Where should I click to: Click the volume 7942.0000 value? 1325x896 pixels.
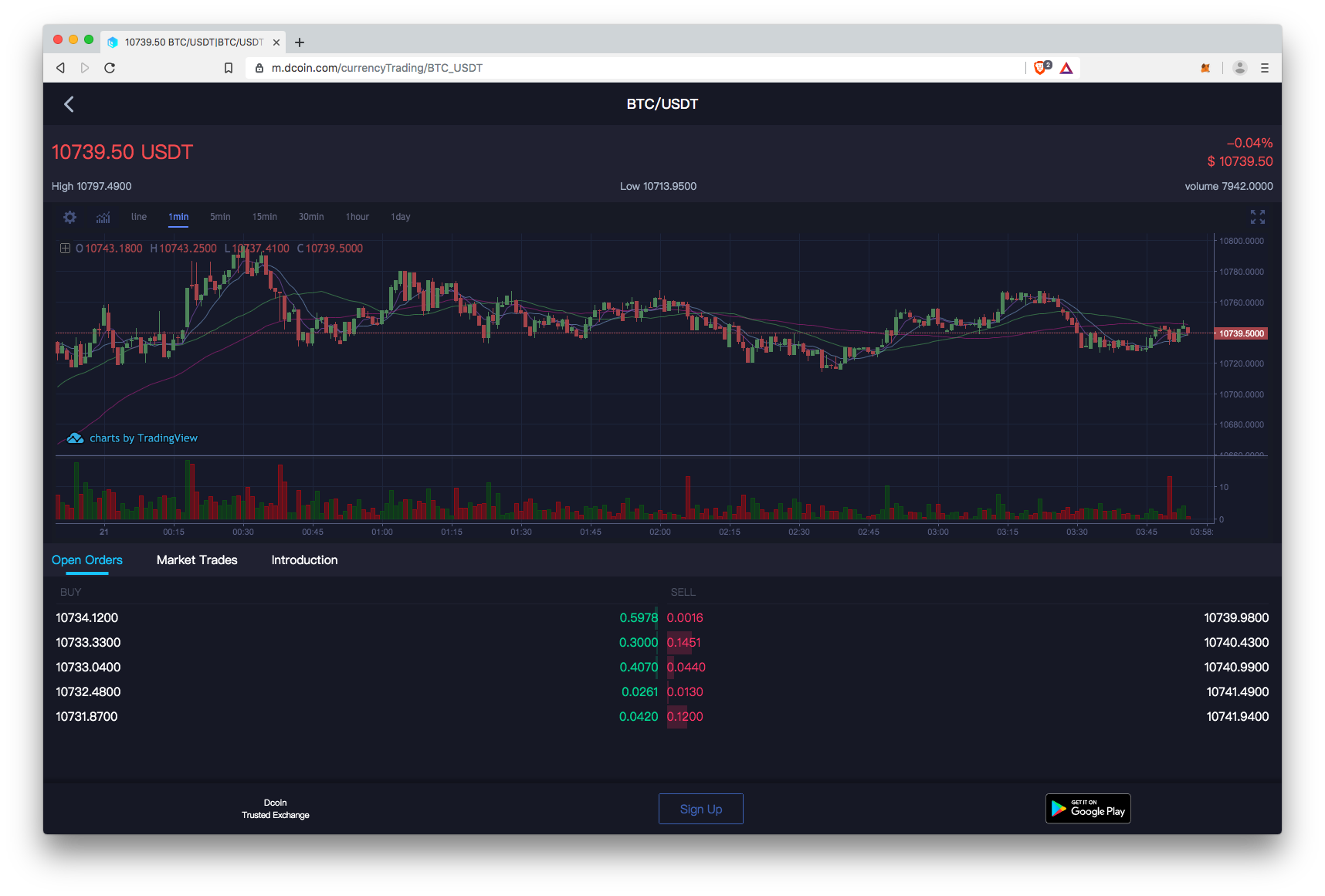point(1228,187)
